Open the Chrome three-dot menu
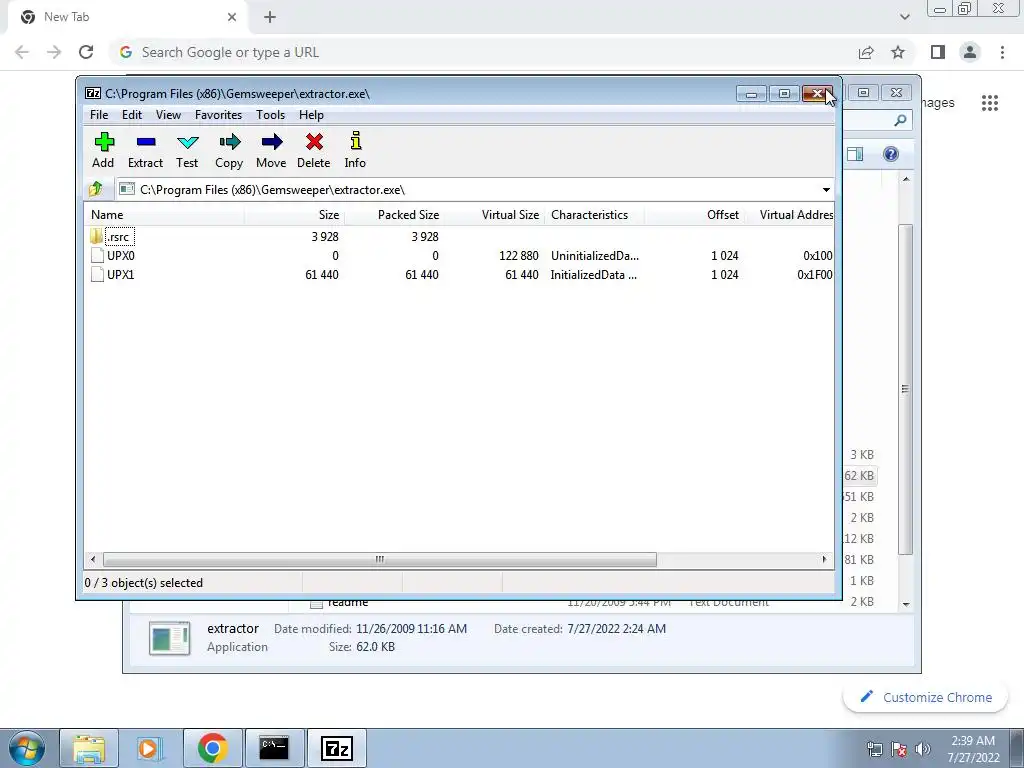This screenshot has height=768, width=1024. [1002, 52]
